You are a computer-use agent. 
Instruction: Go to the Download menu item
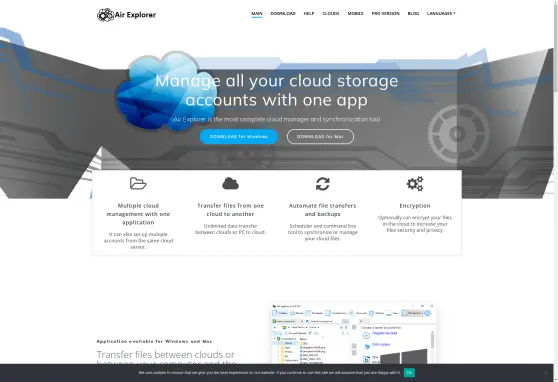(x=283, y=14)
